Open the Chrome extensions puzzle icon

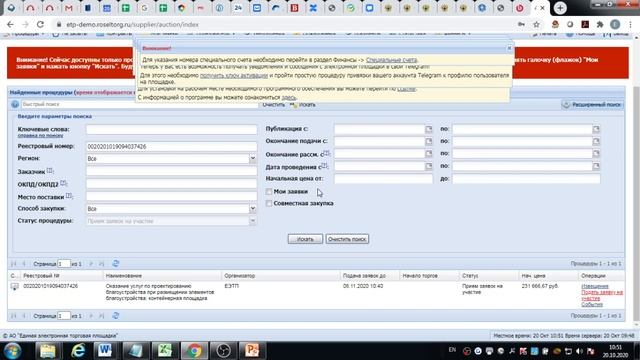(600, 24)
